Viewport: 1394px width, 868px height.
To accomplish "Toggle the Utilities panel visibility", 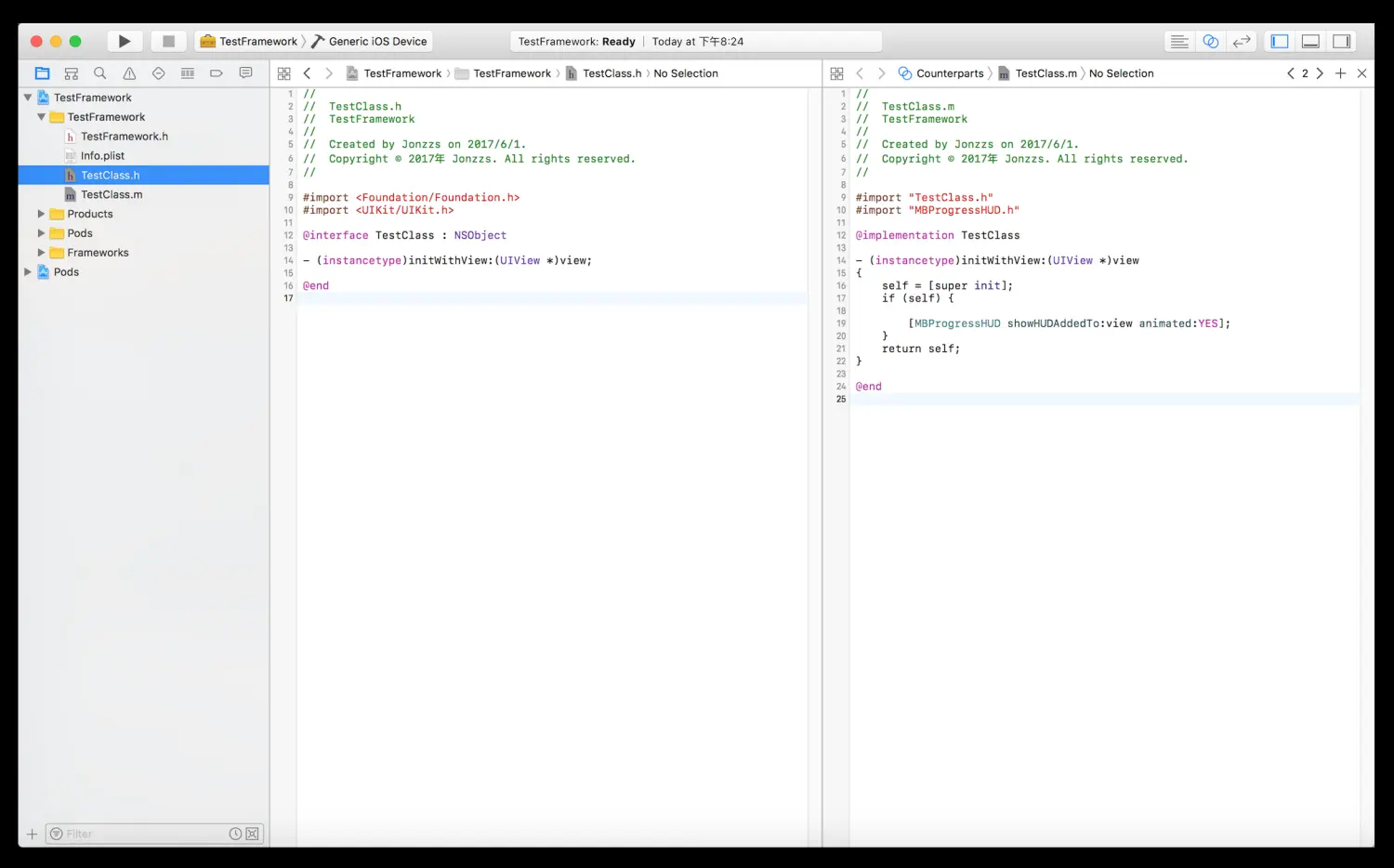I will pos(1341,41).
